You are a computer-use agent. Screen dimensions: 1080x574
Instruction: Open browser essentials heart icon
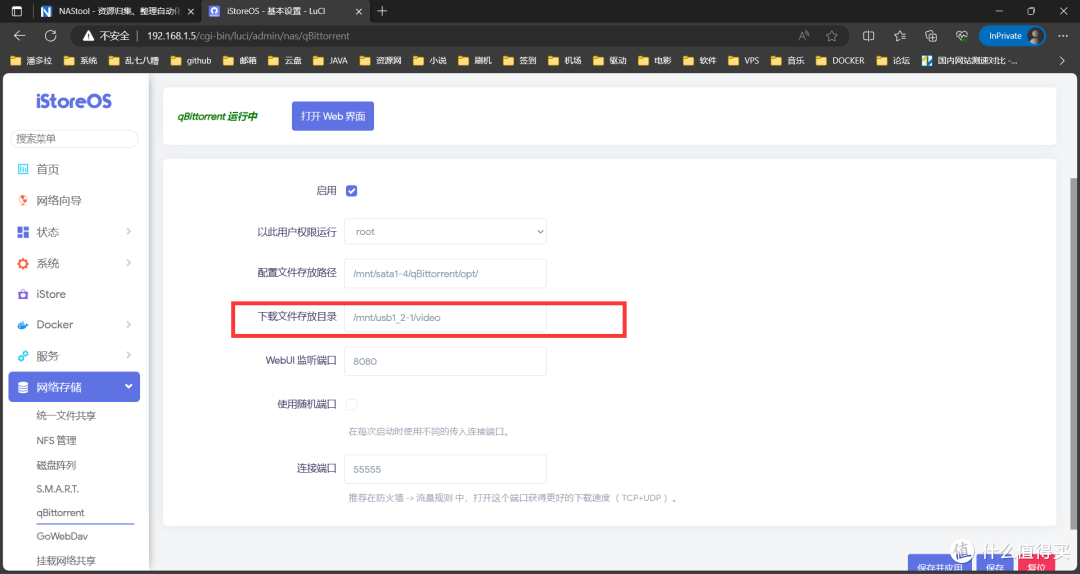(962, 36)
